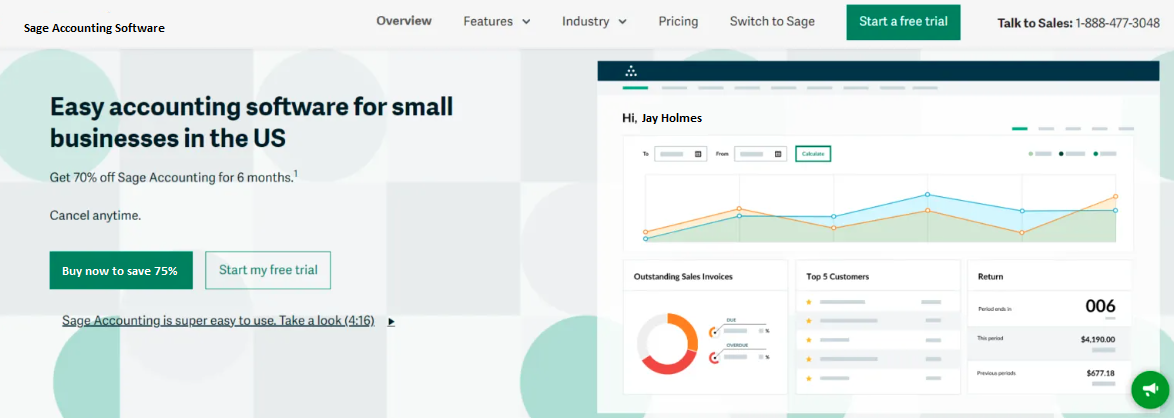
Task: Click the highest blue line chart point
Action: (x=927, y=194)
